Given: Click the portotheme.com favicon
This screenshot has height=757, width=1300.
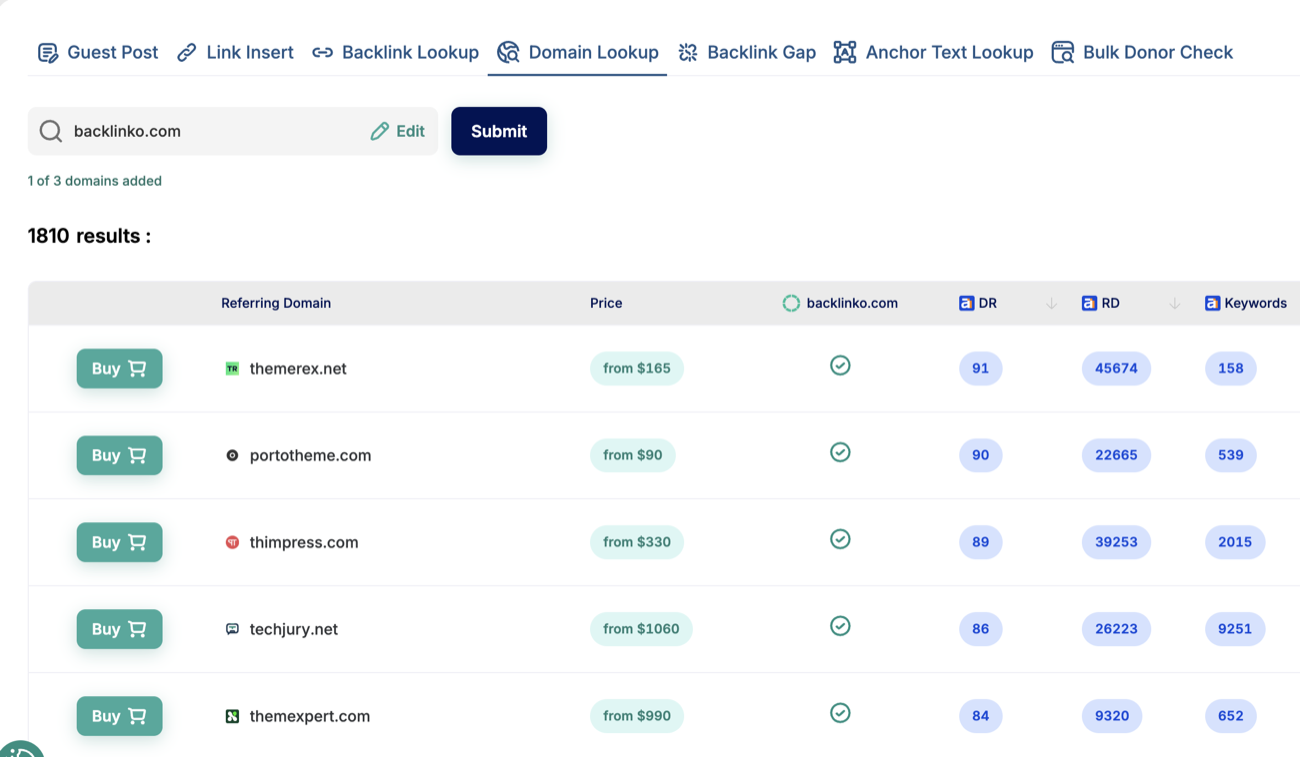Looking at the screenshot, I should tap(232, 455).
